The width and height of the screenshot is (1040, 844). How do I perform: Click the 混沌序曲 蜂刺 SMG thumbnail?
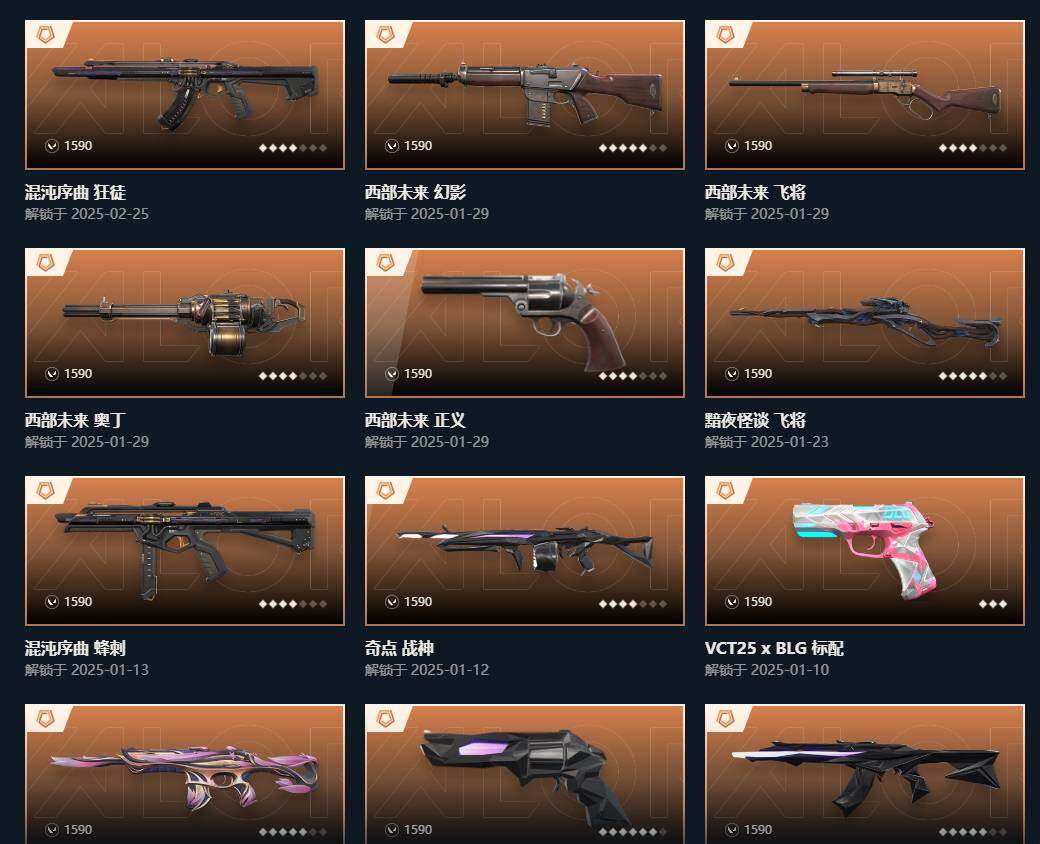pyautogui.click(x=185, y=551)
